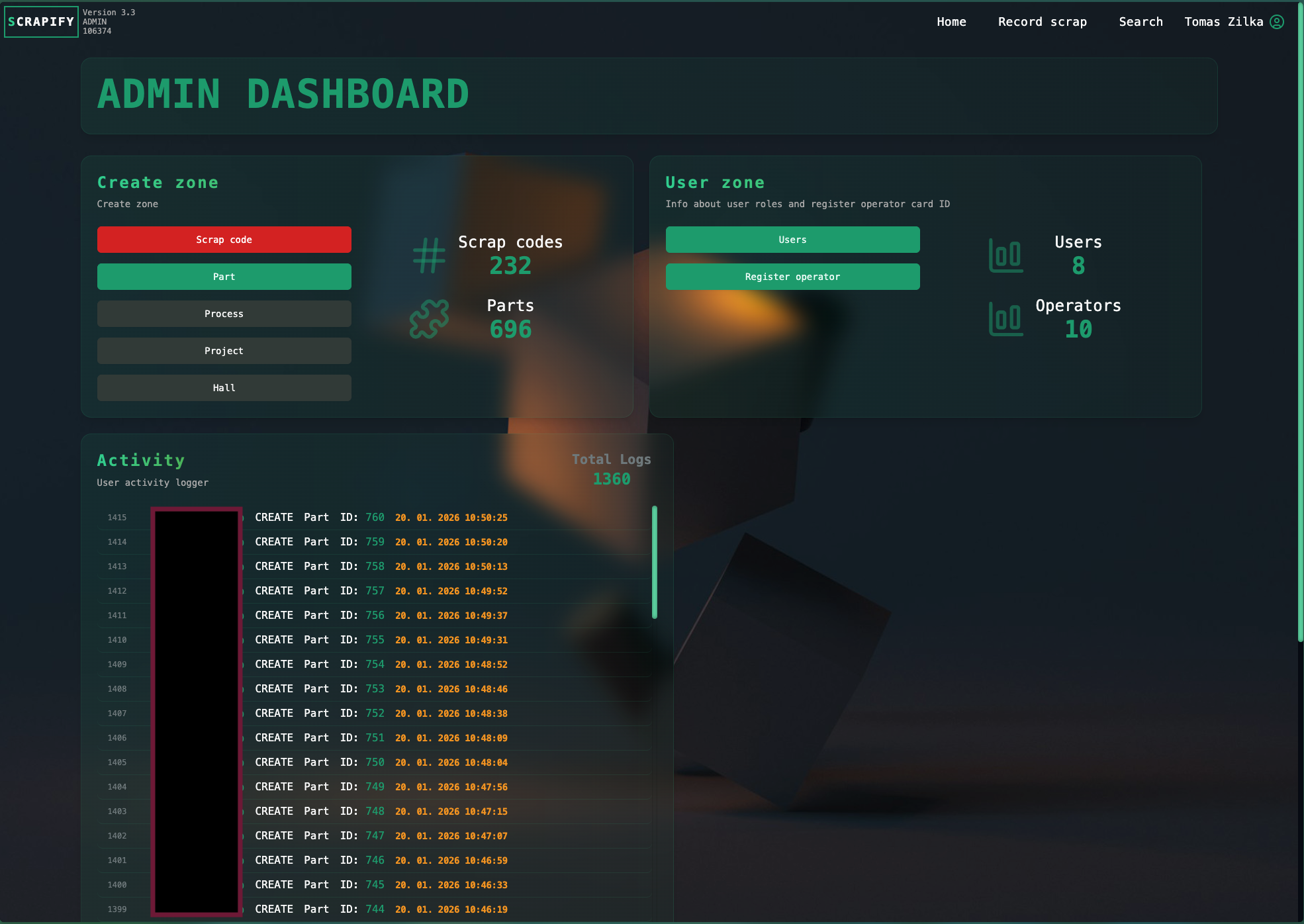Click log number 1400
Image resolution: width=1304 pixels, height=924 pixels.
117,885
